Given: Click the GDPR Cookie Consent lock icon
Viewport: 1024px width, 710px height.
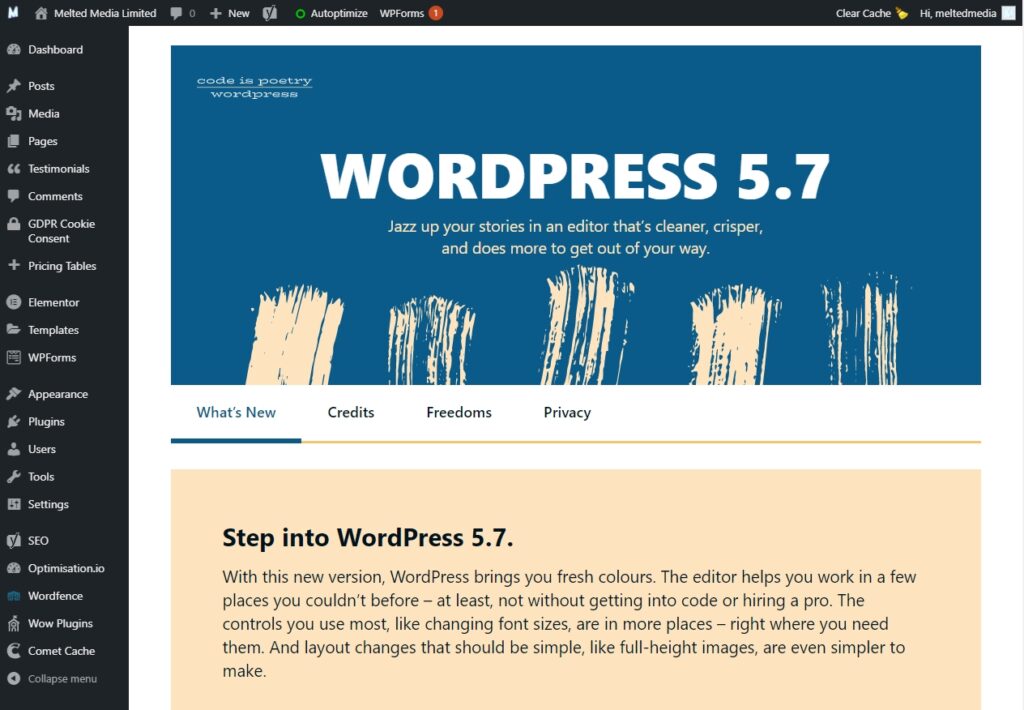Looking at the screenshot, I should click(x=14, y=223).
